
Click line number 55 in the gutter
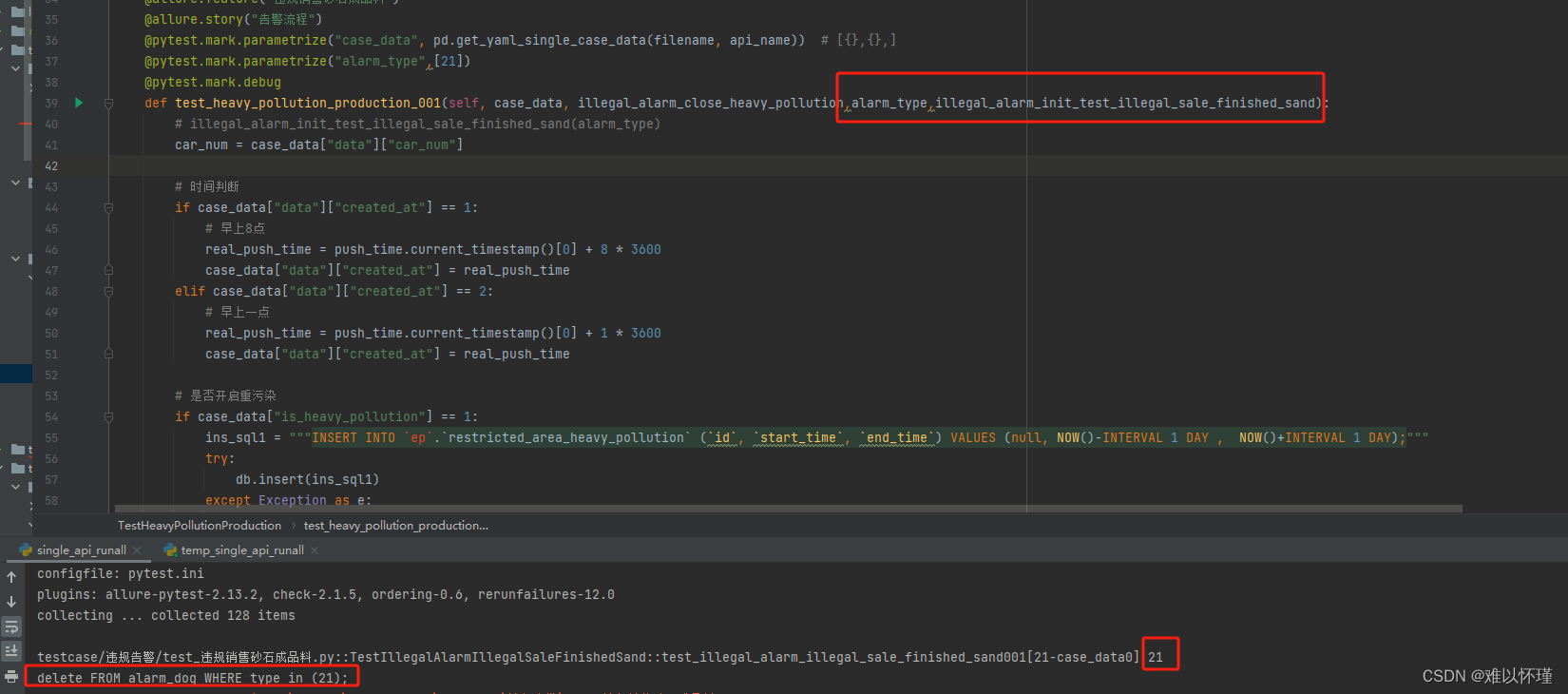51,437
